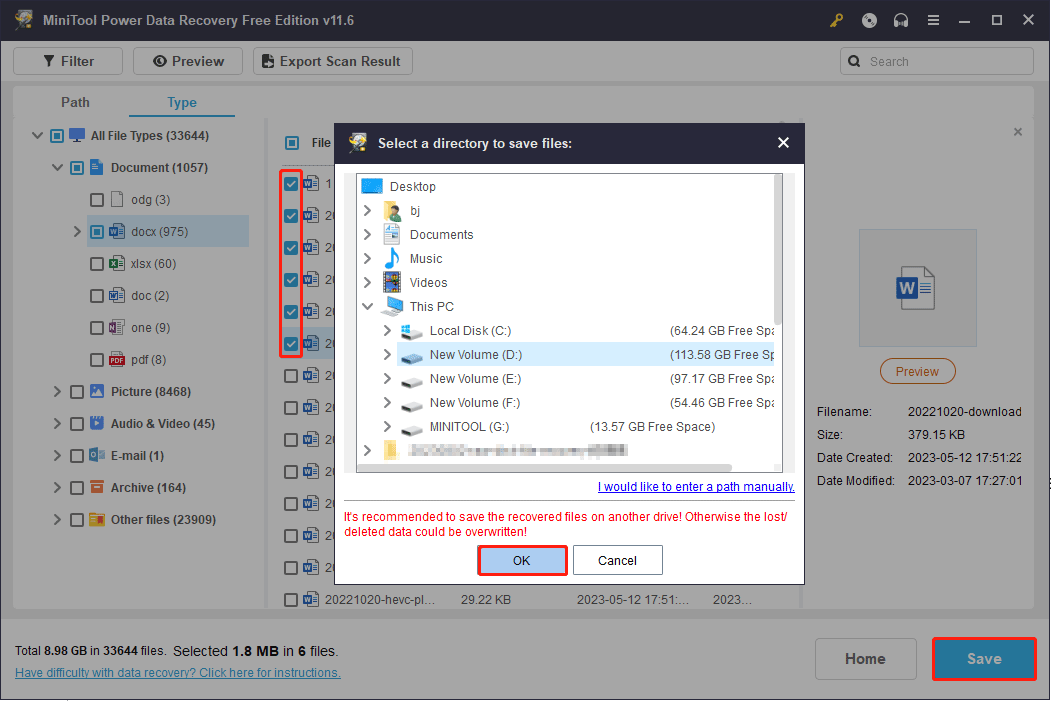Click the Word document preview thumbnail
This screenshot has height=701, width=1051.
coord(917,288)
